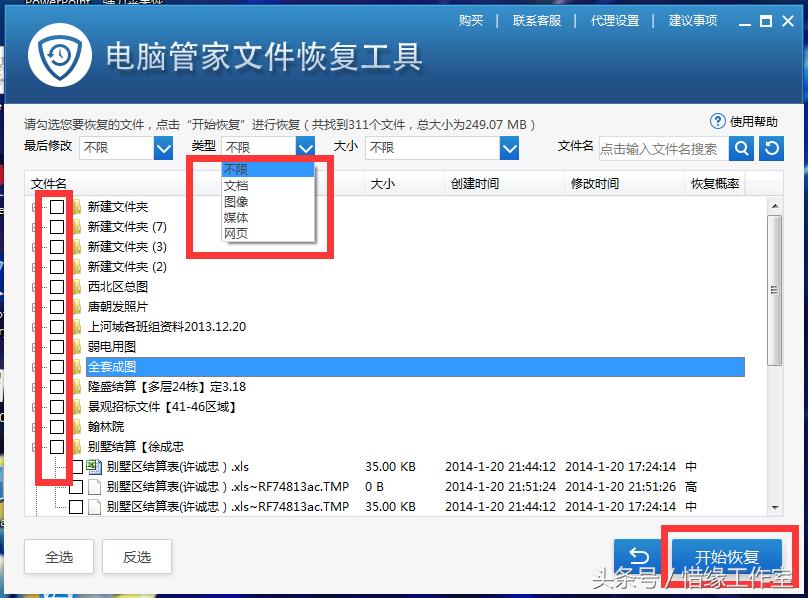The height and width of the screenshot is (598, 808).
Task: Check the checkbox for 新建文件夹
Action: point(56,206)
